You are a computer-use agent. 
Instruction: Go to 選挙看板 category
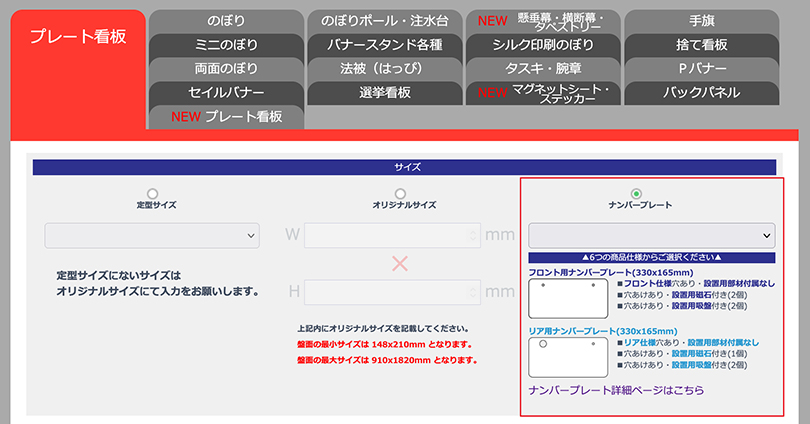click(385, 93)
